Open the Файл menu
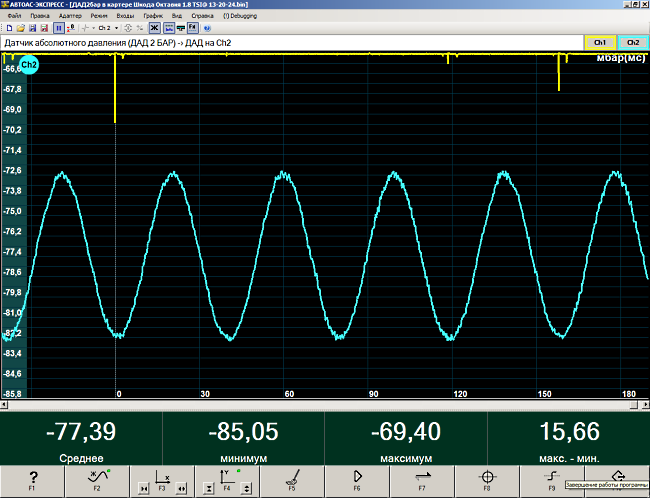This screenshot has width=650, height=498. [14, 17]
